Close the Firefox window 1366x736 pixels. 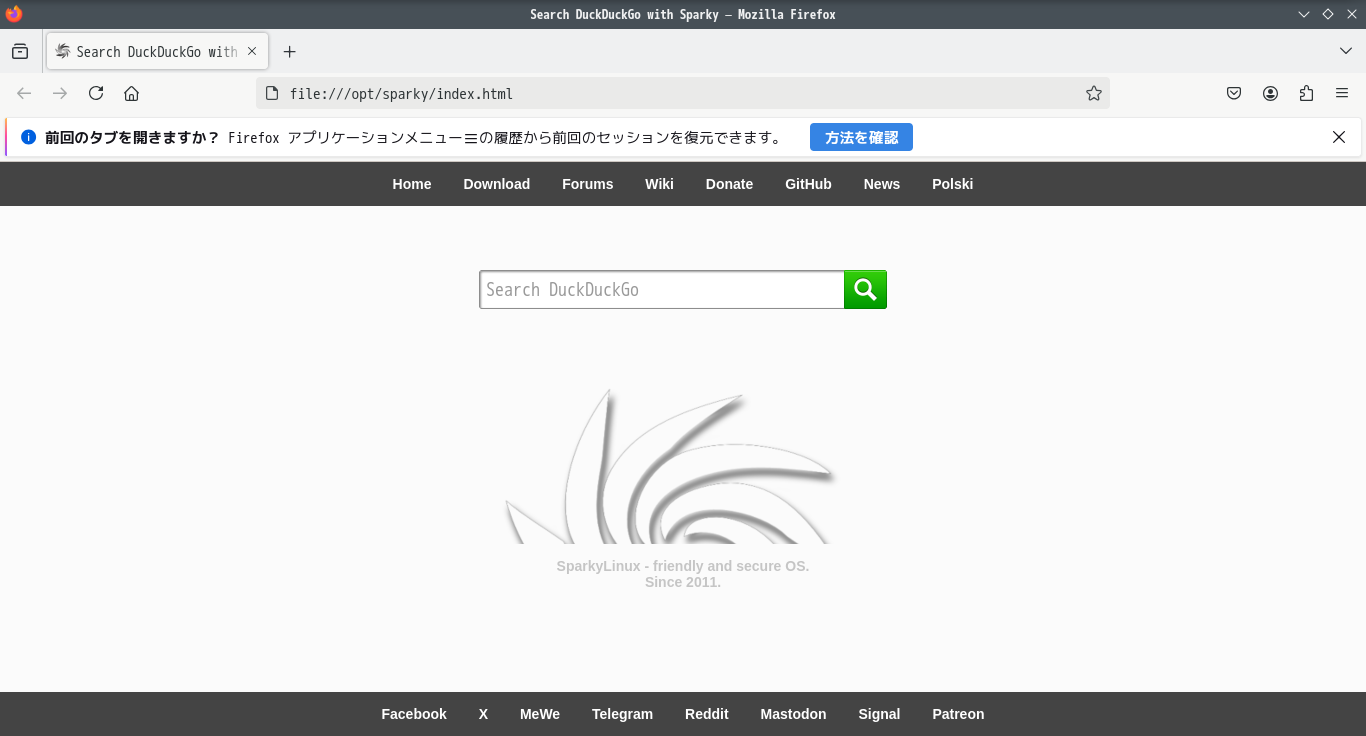coord(1352,14)
